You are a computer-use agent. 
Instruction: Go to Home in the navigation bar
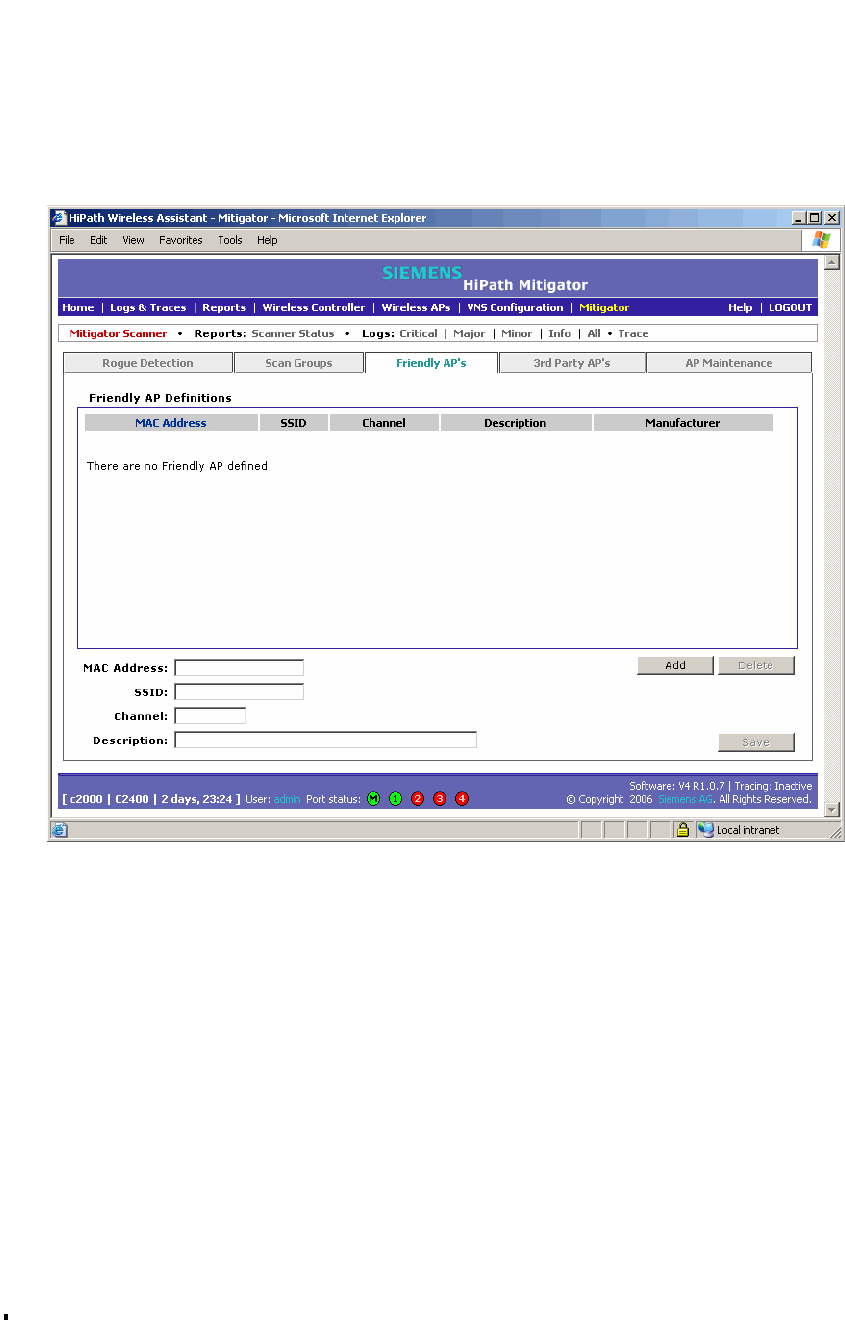point(78,307)
